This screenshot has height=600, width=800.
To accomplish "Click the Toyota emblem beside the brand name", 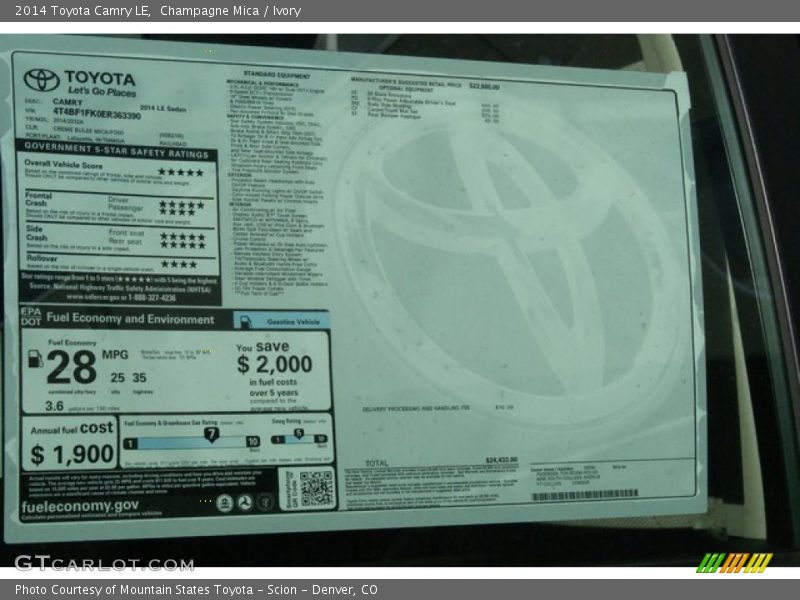I will (x=41, y=80).
